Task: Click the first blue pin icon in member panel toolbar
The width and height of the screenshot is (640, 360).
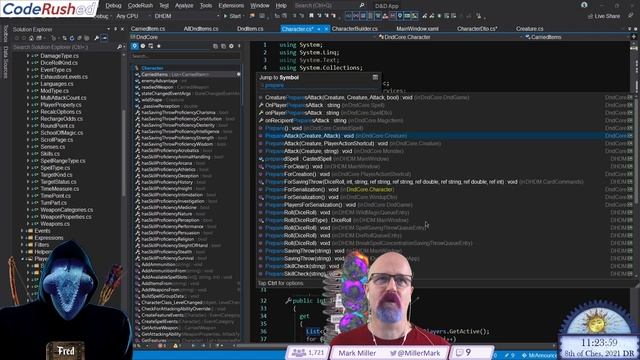Action: [x=135, y=46]
